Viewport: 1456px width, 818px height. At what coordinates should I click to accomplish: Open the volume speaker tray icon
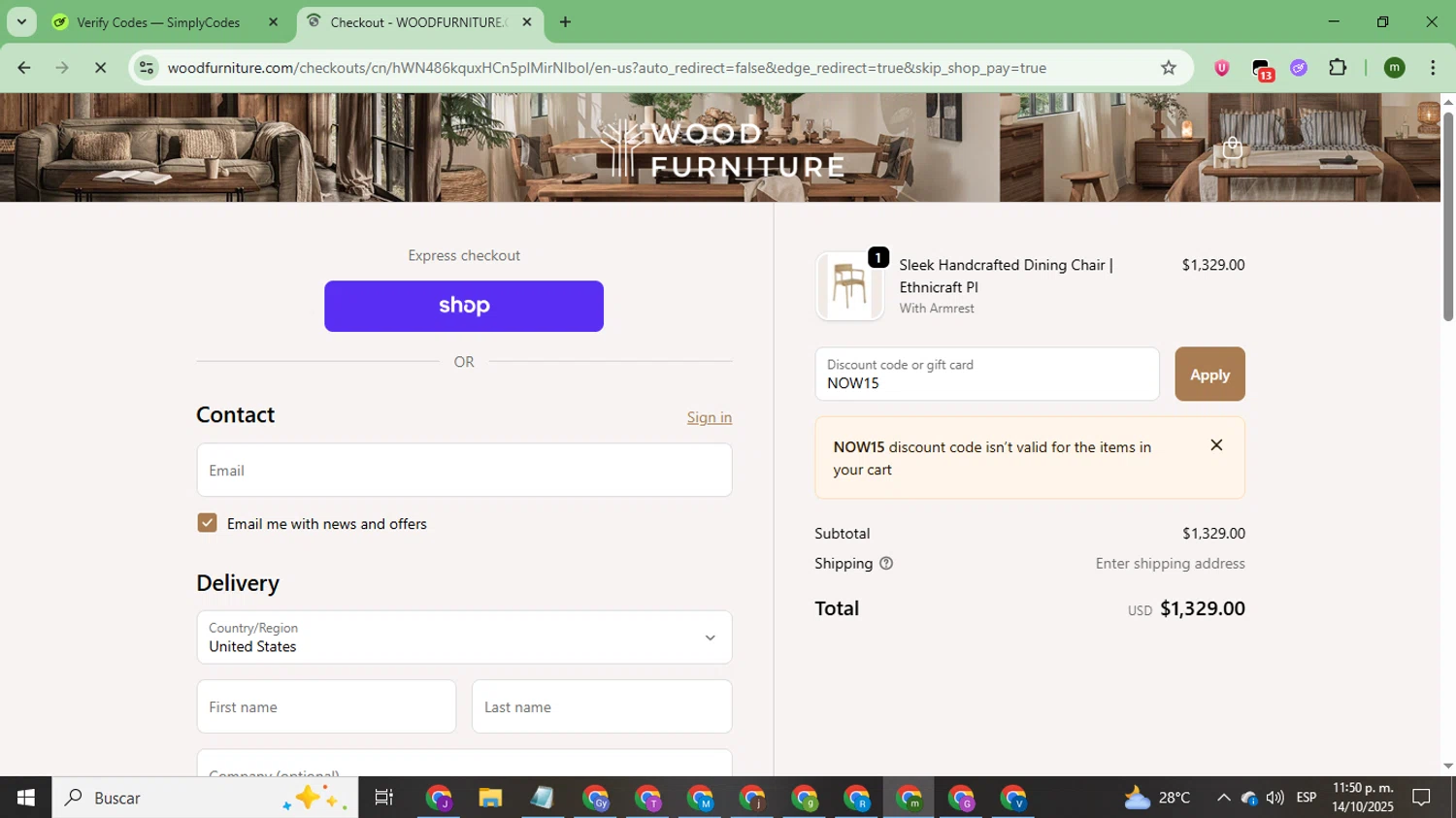[1274, 798]
